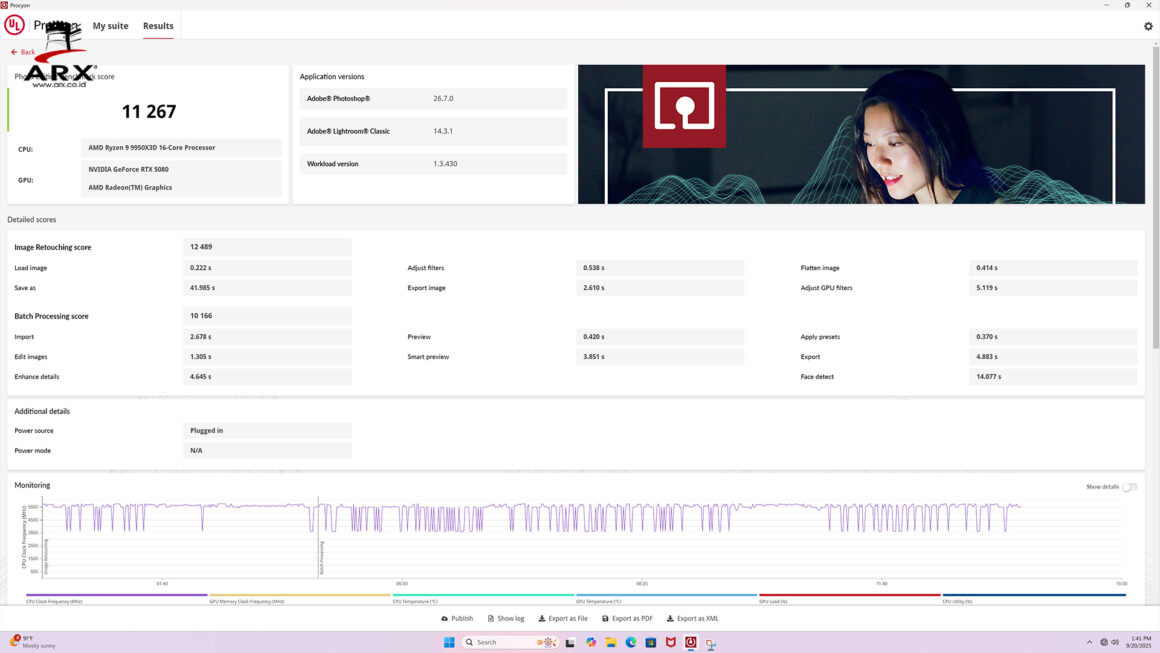
Task: Click the Workload version 1.3.430
Action: (x=445, y=163)
